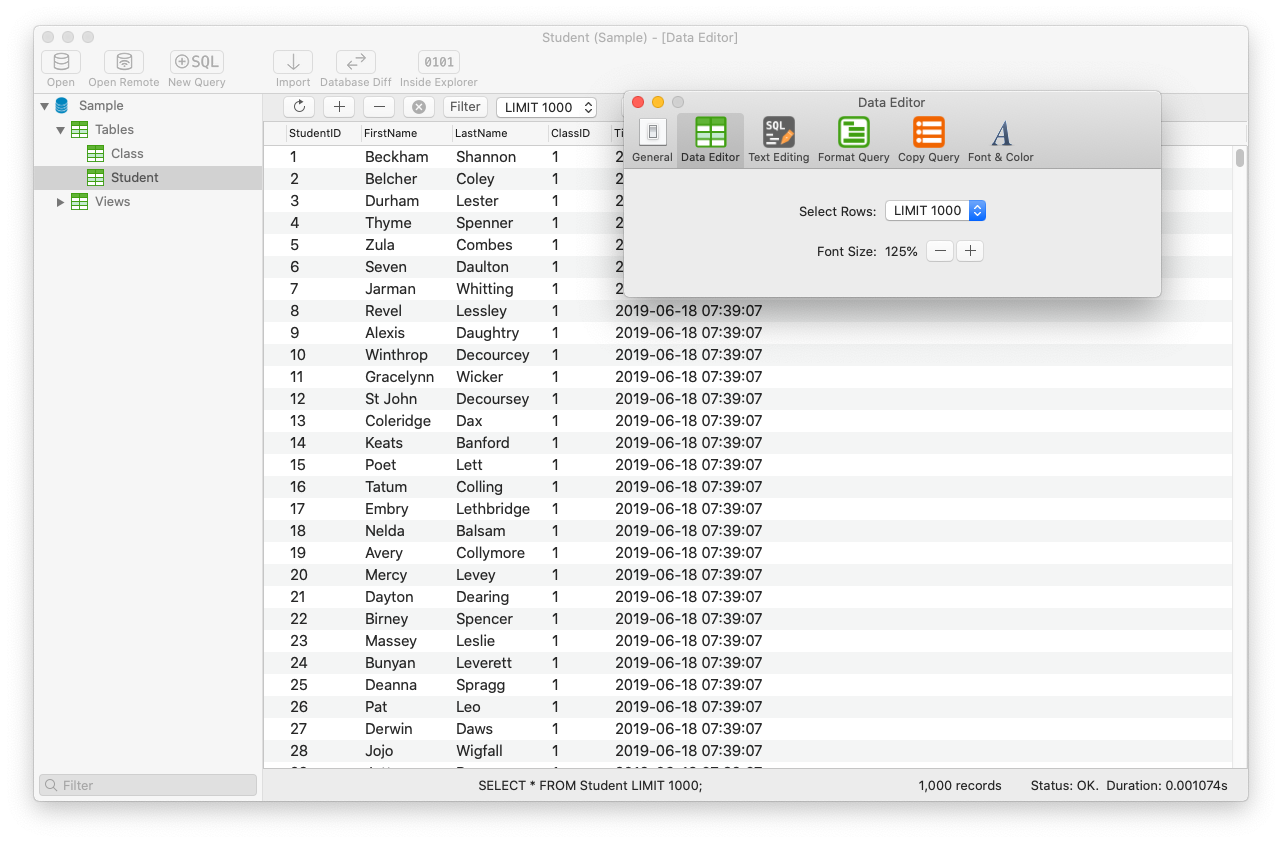Open the Format Query settings
Viewport: 1282px width, 843px height.
(x=853, y=138)
